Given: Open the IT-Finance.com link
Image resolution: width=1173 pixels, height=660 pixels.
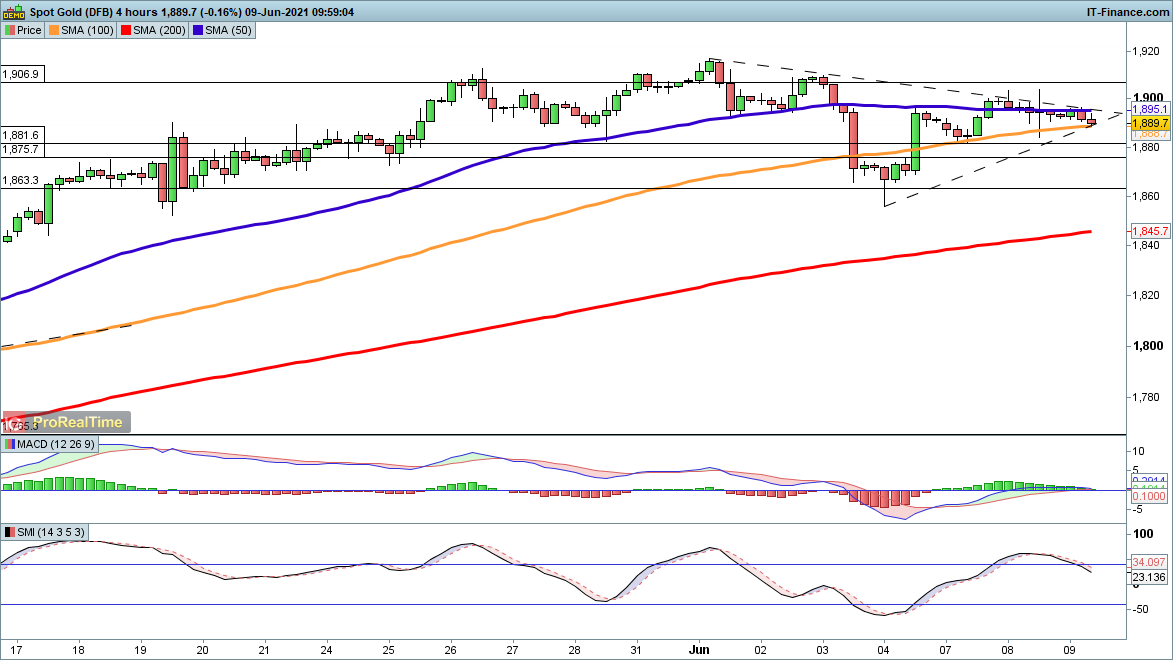Looking at the screenshot, I should coord(1126,11).
